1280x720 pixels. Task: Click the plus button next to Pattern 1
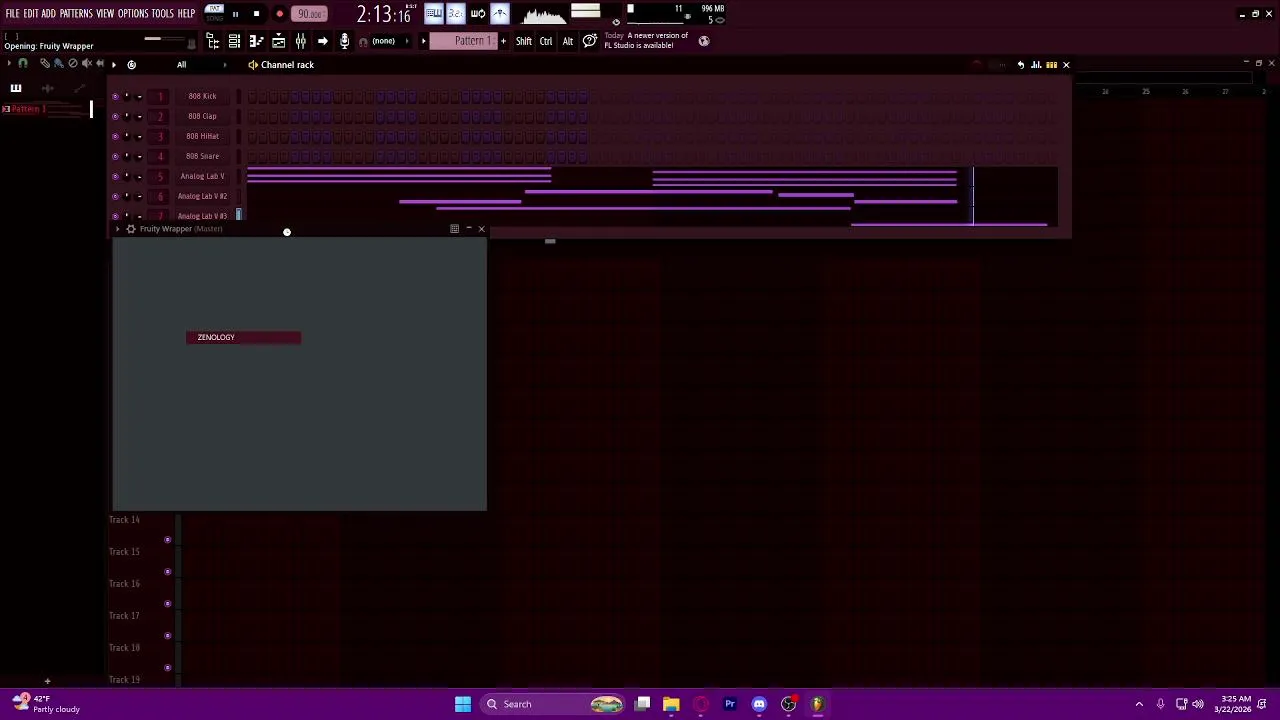tap(503, 41)
